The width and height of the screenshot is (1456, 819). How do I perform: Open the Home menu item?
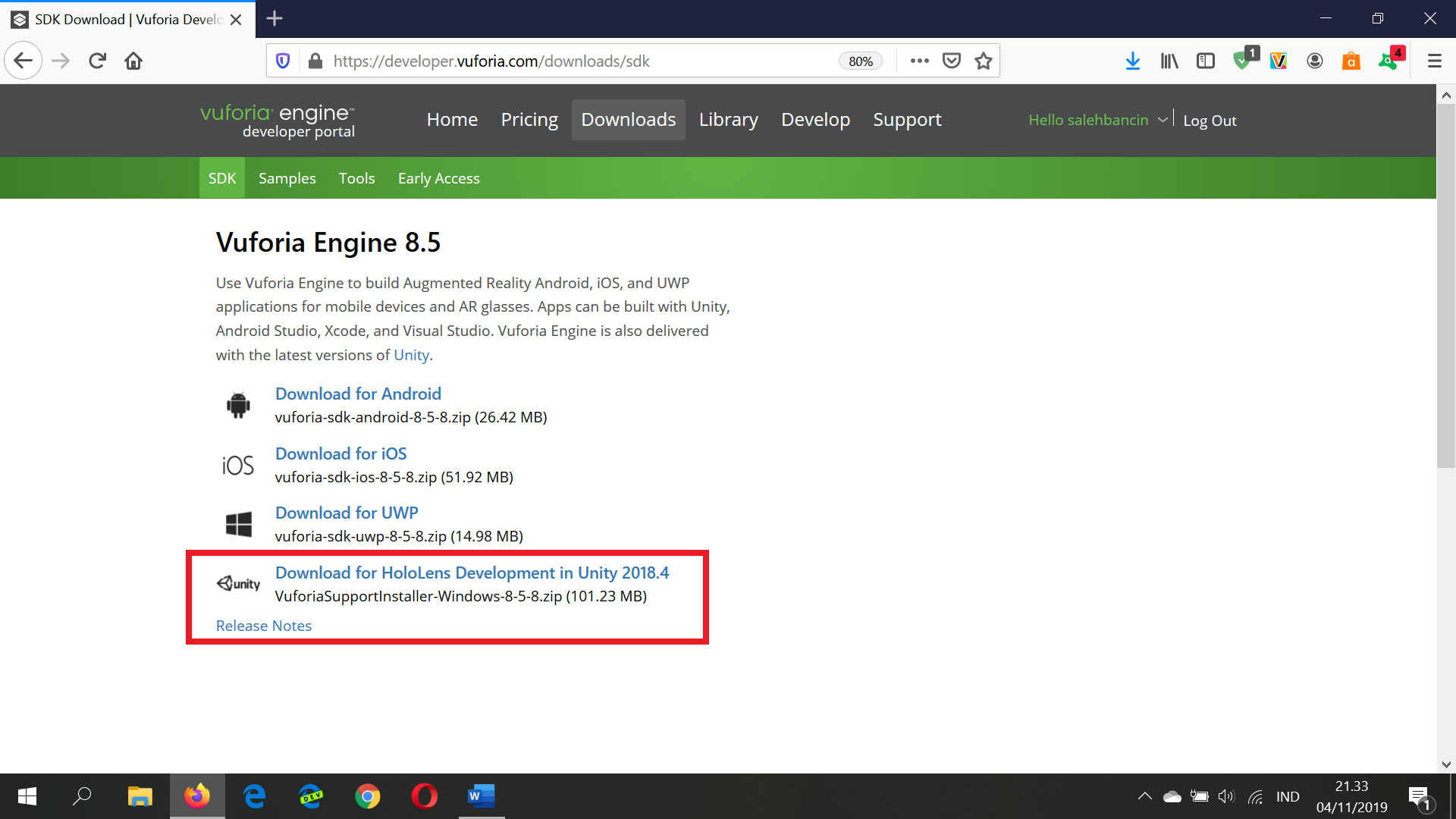pos(452,120)
